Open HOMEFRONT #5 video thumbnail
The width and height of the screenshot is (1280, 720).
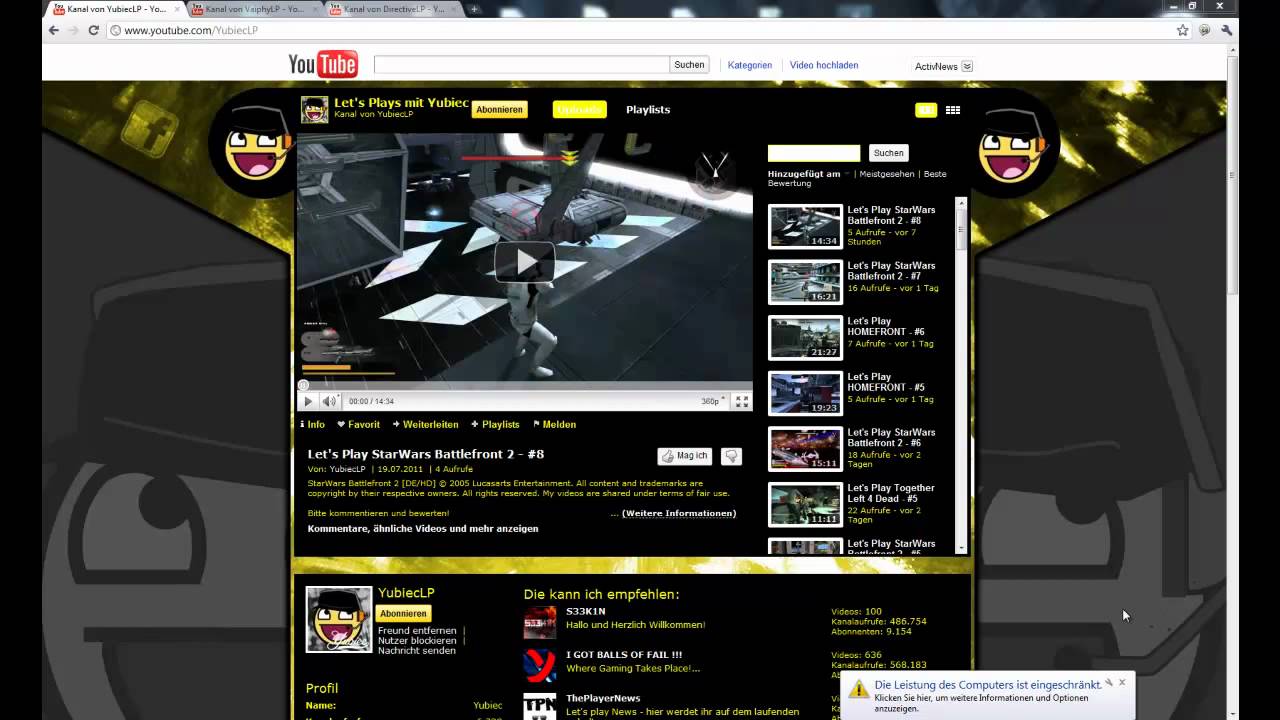pyautogui.click(x=805, y=393)
